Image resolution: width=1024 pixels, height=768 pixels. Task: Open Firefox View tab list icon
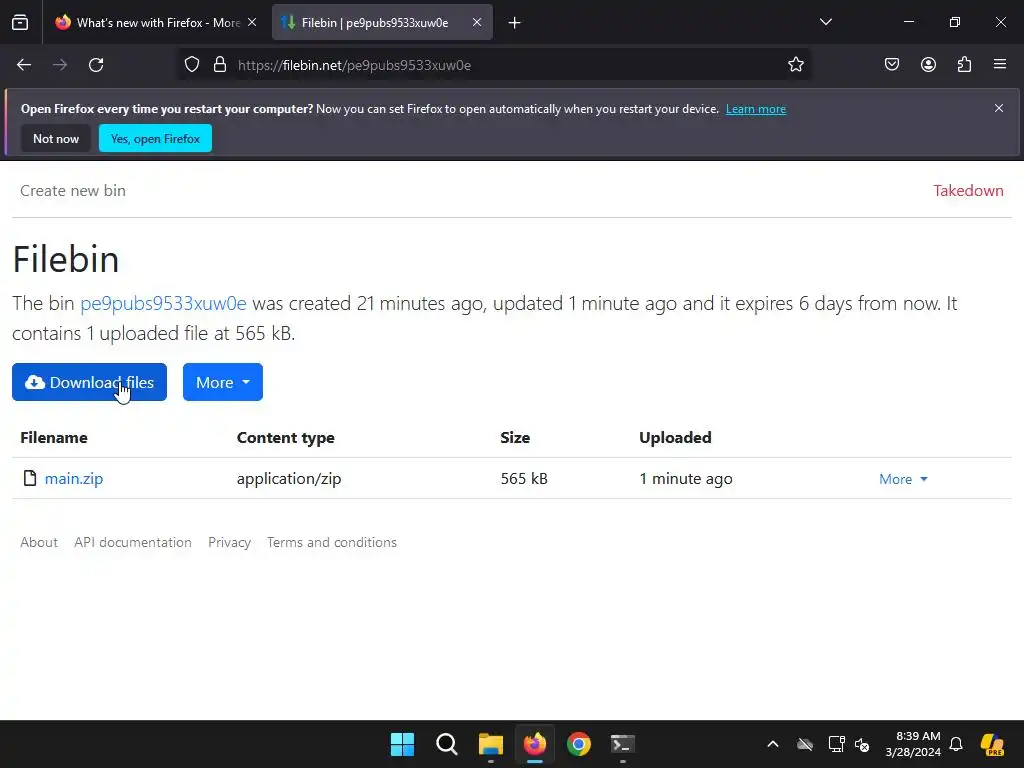coord(20,23)
